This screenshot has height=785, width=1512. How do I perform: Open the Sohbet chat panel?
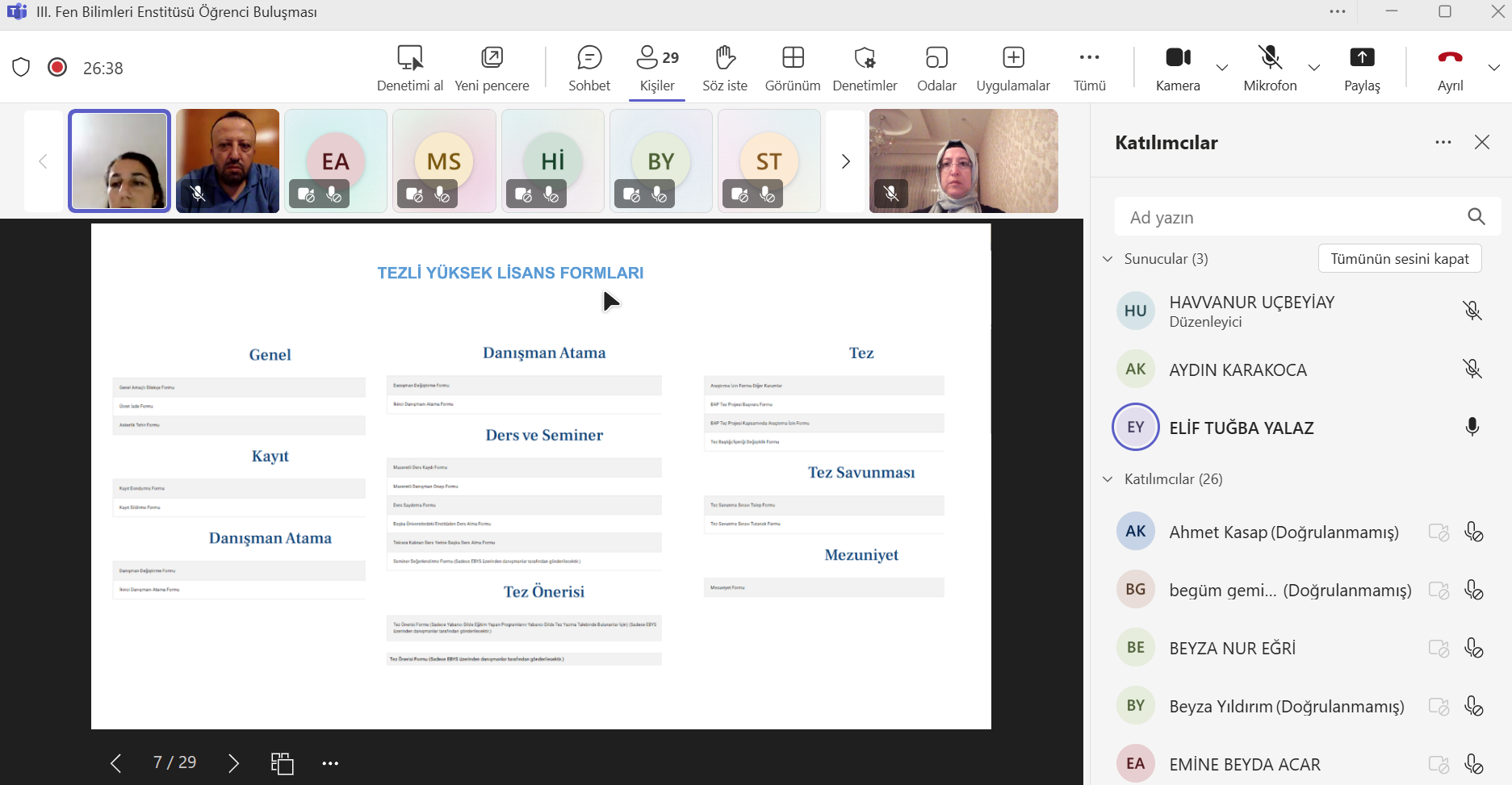(589, 68)
